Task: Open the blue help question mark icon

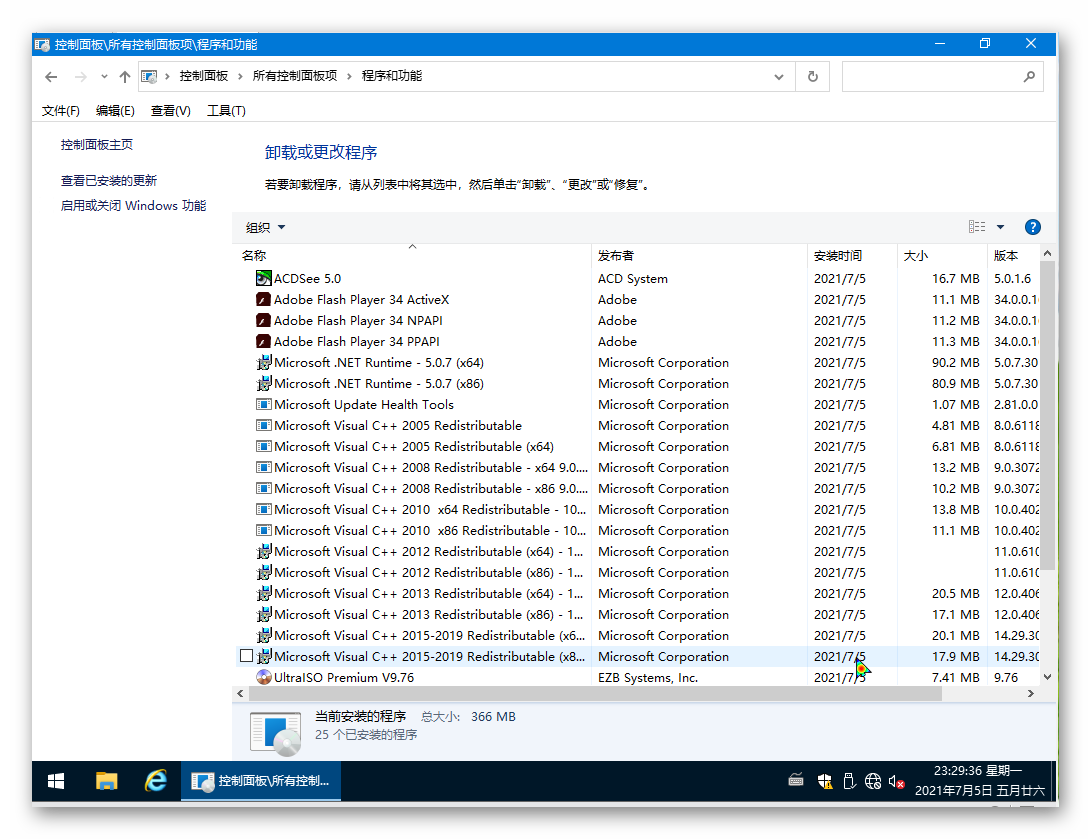Action: click(x=1033, y=227)
